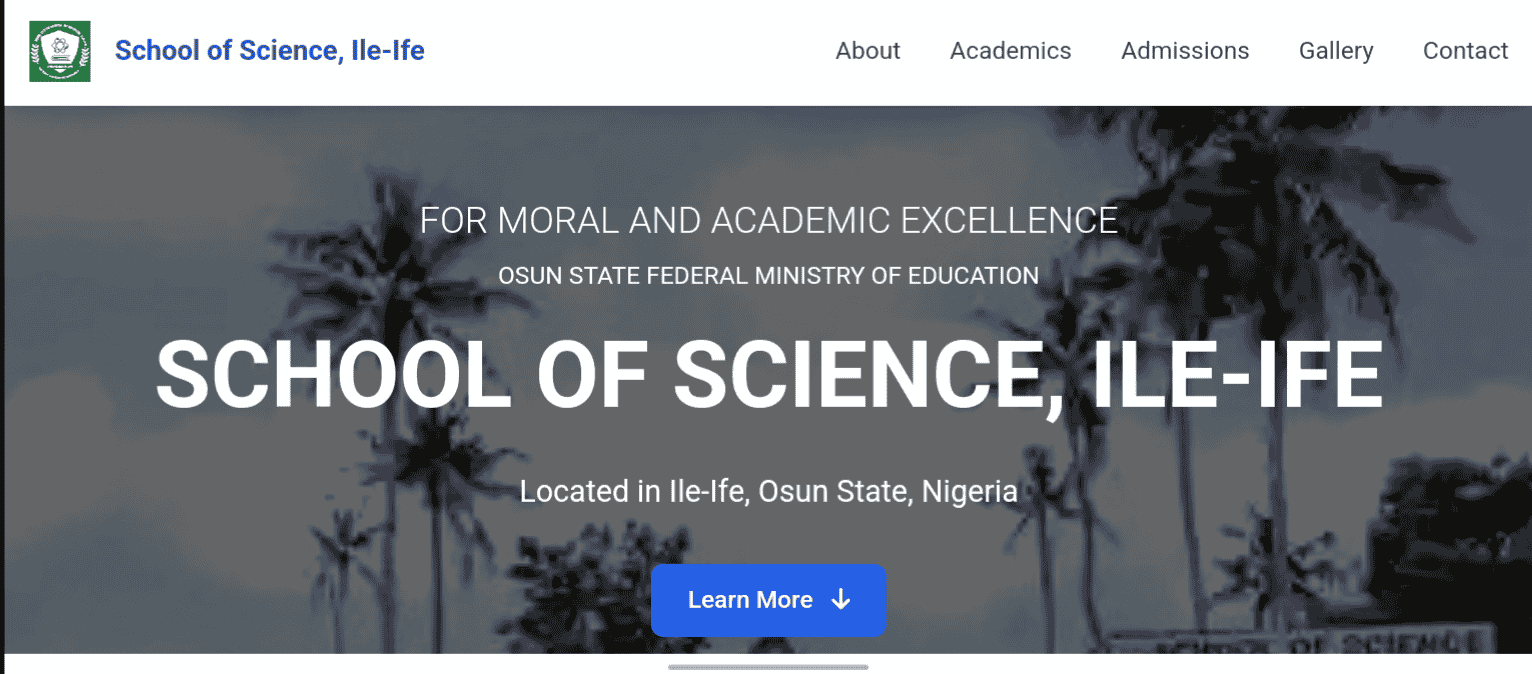Navigate to the Contact page
This screenshot has height=674, width=1532.
[x=1465, y=51]
